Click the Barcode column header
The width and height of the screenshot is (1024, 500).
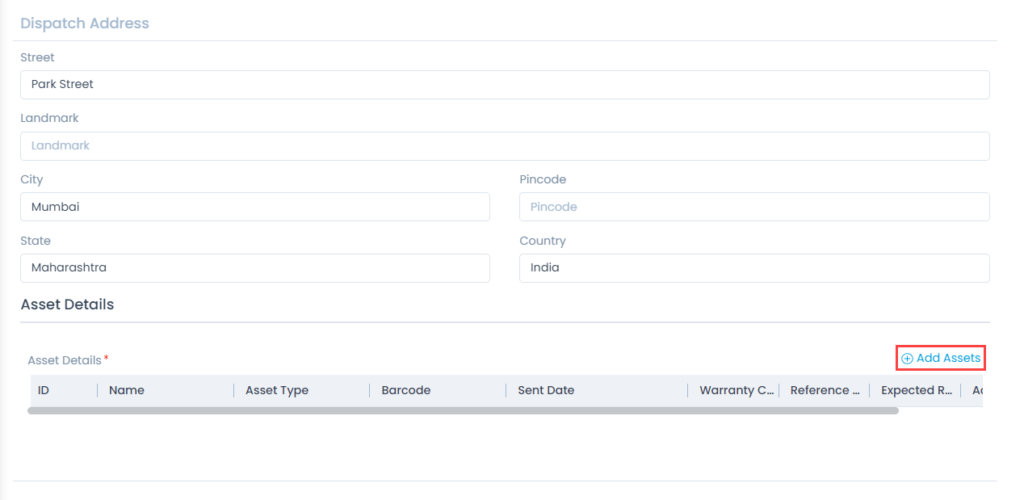pos(406,390)
